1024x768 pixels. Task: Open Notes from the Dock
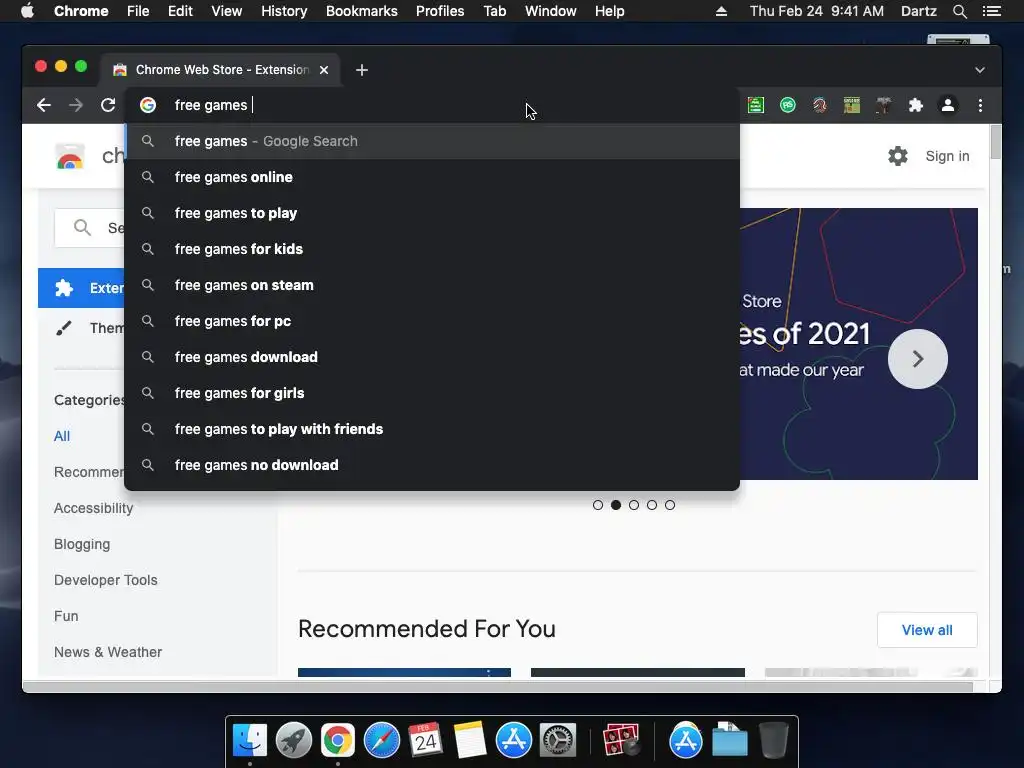click(x=470, y=740)
